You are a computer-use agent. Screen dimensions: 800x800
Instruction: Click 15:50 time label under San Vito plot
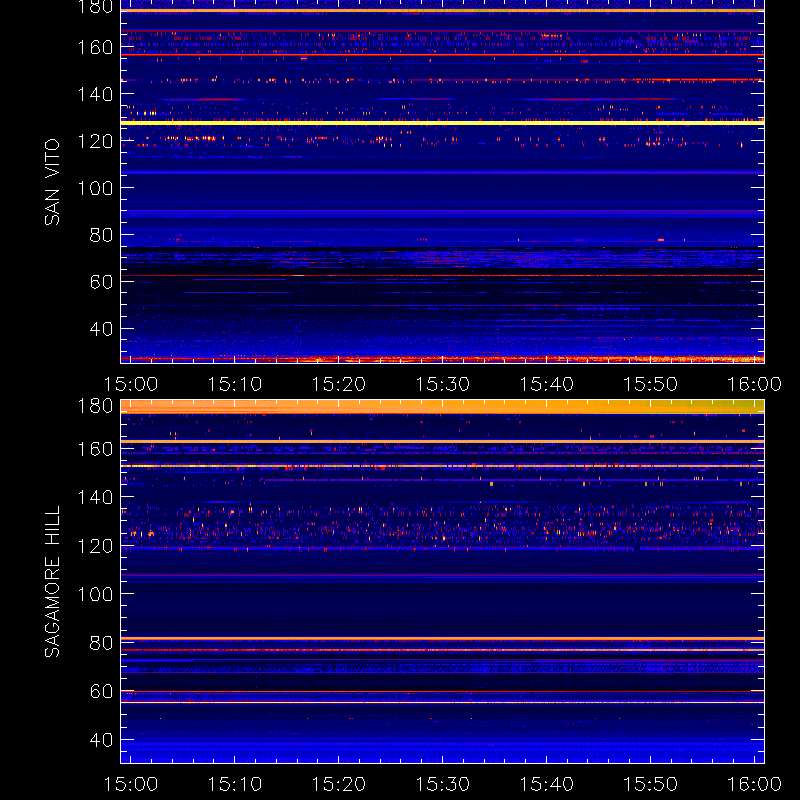(651, 384)
